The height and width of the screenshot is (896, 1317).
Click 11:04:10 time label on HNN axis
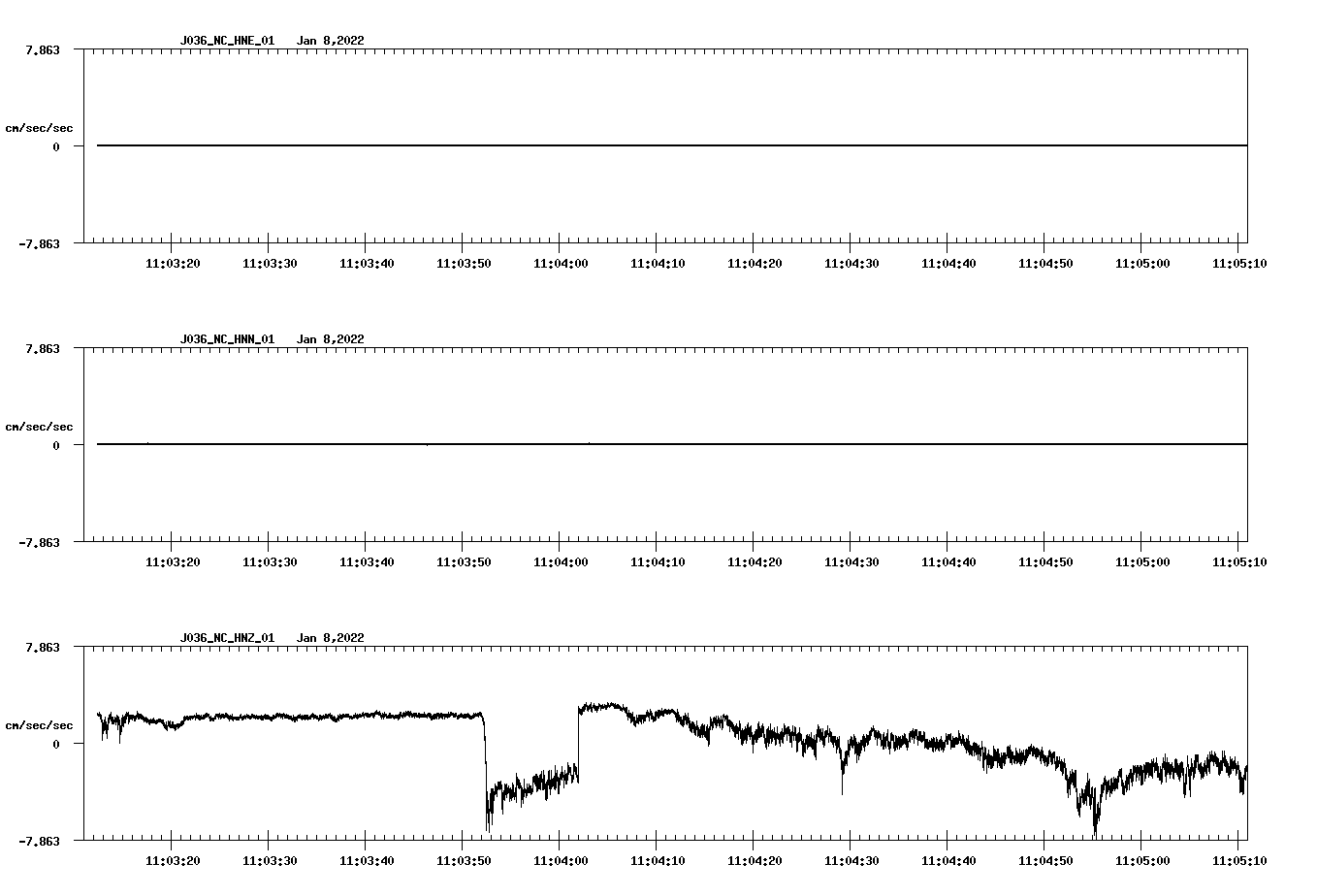658,561
